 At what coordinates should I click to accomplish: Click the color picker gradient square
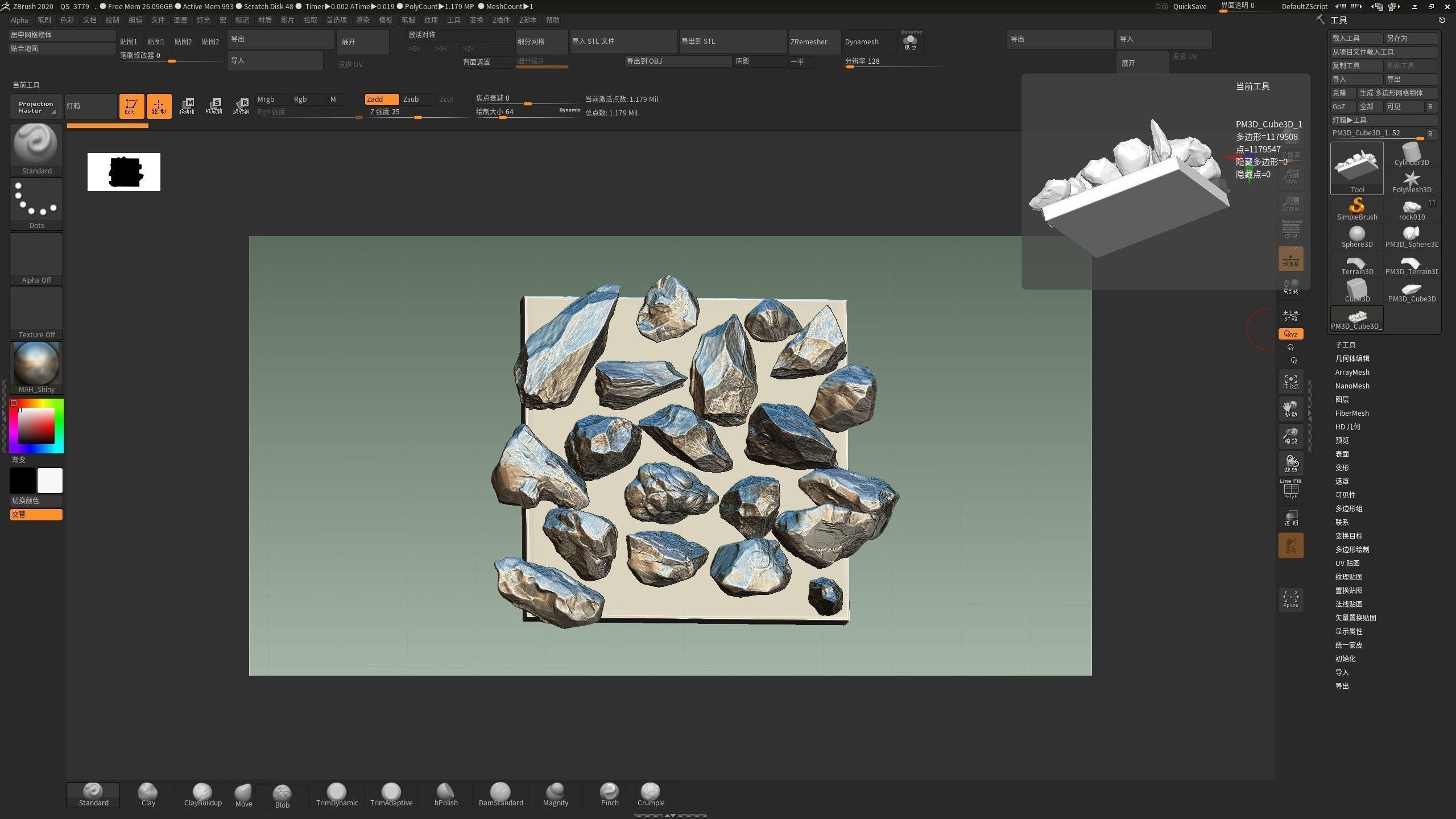36,425
